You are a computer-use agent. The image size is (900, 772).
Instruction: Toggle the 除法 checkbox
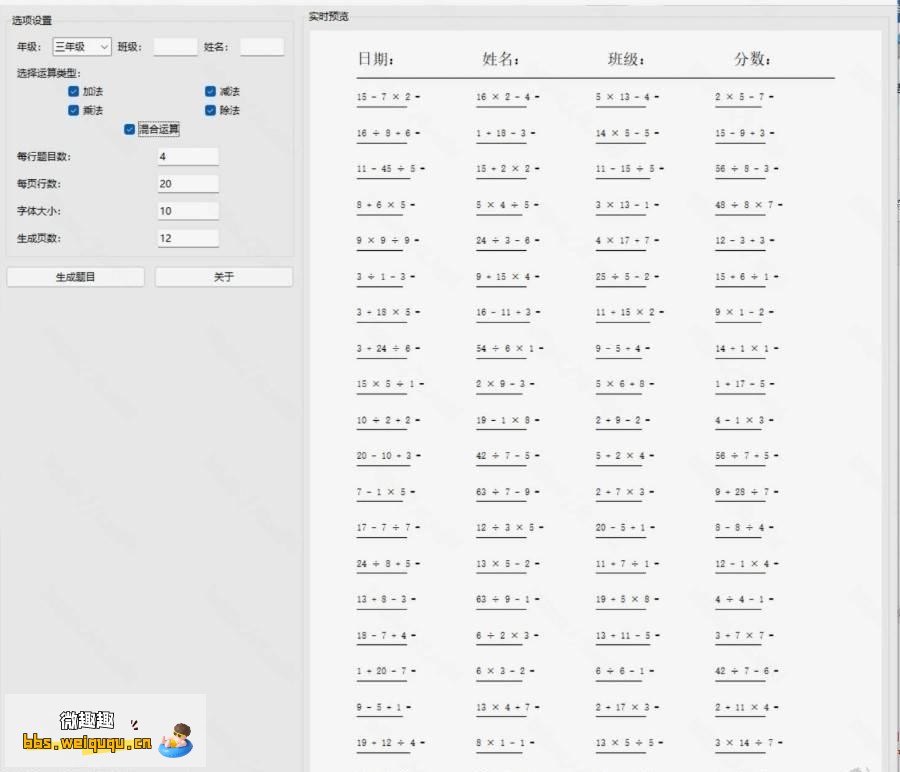pyautogui.click(x=211, y=111)
